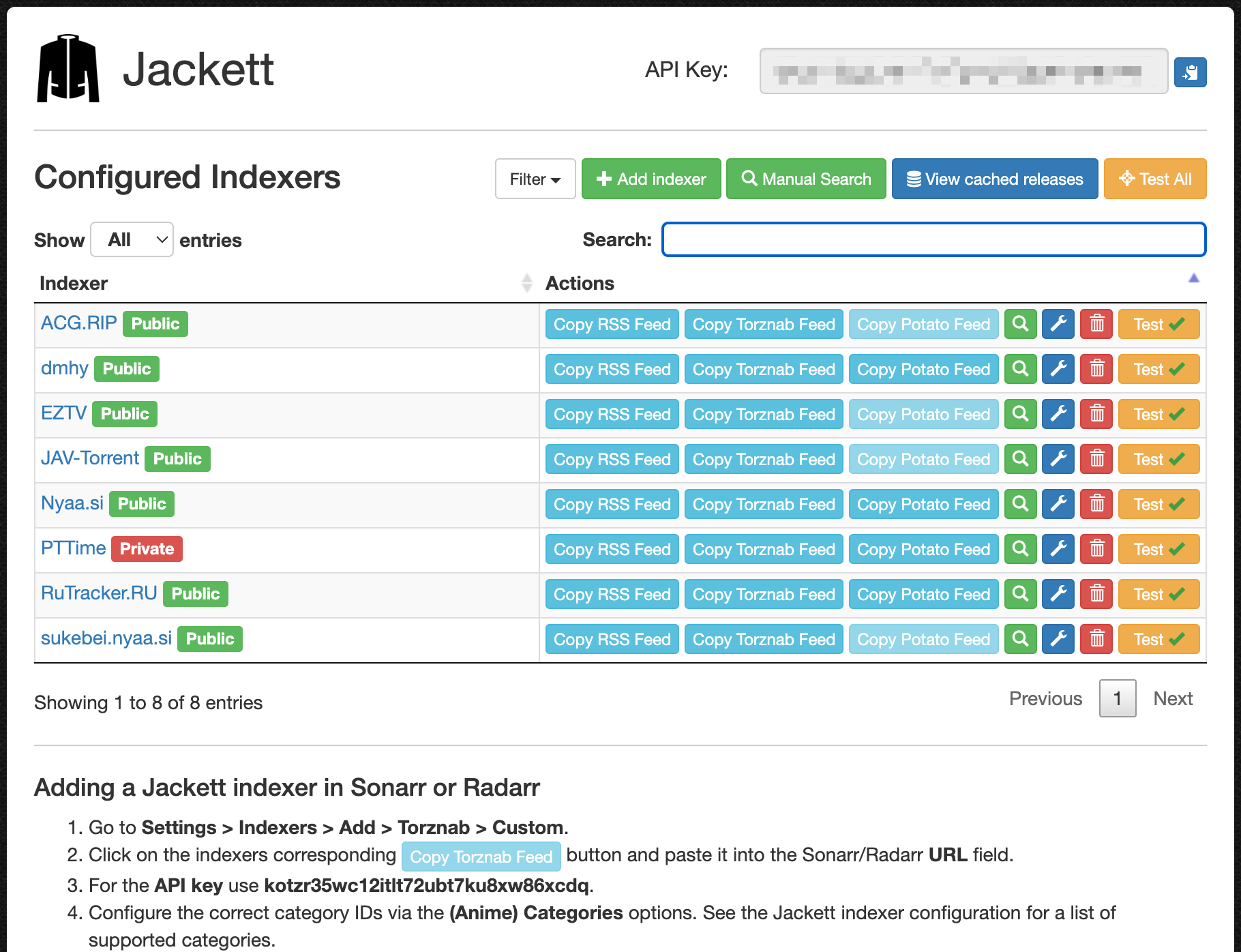This screenshot has width=1241, height=952.
Task: Delete the JAV-Torrent indexer
Action: pyautogui.click(x=1096, y=459)
